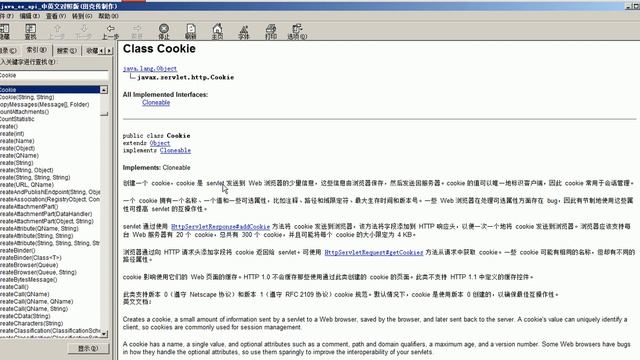Open the Go (转到) menu
The image size is (640, 360).
point(82,16)
